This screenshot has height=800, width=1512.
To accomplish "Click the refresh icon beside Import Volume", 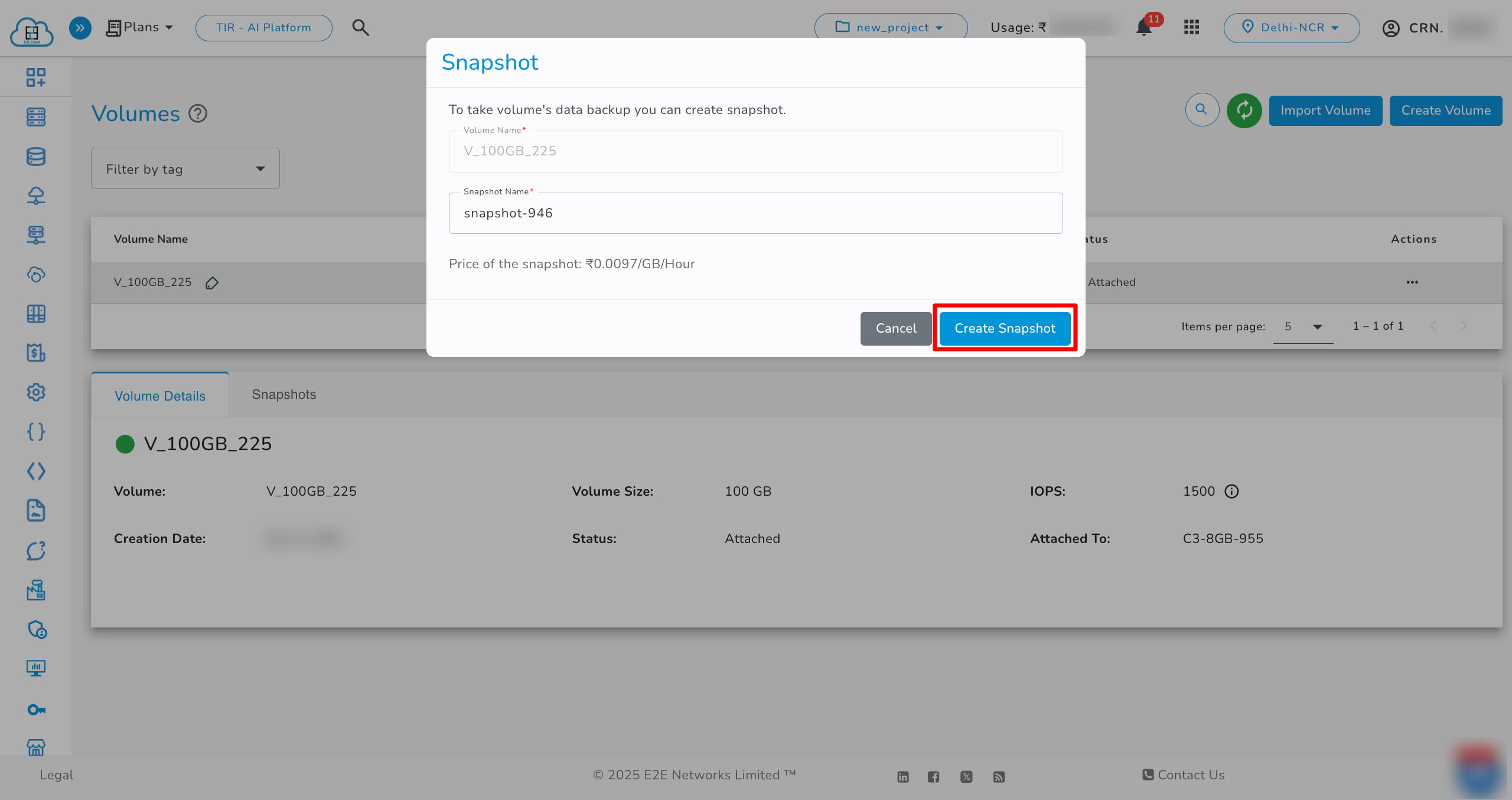I will (1244, 110).
